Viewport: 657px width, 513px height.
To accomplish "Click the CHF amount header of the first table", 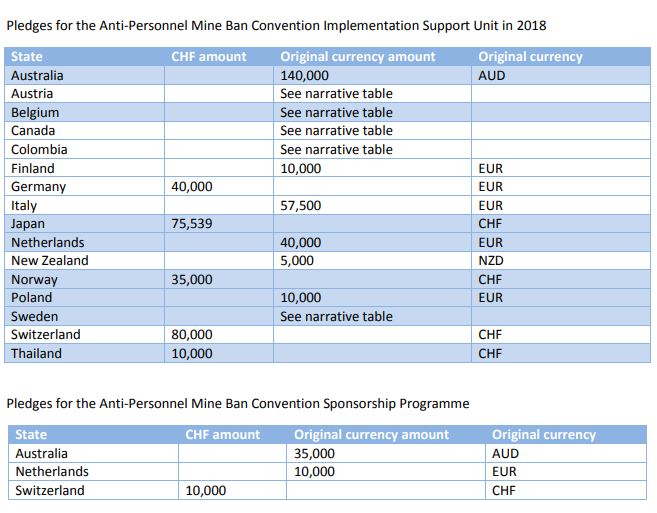I will tap(208, 57).
